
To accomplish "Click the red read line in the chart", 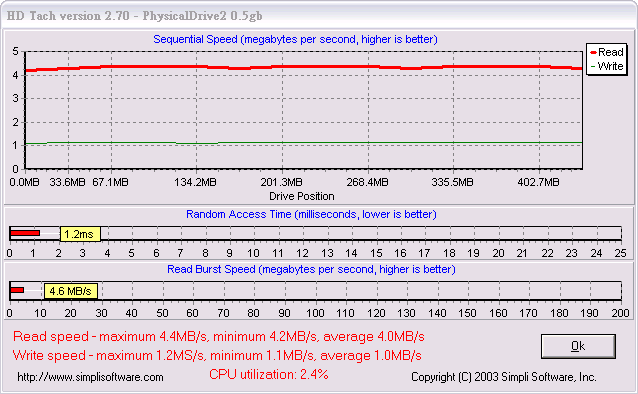I will coord(303,67).
